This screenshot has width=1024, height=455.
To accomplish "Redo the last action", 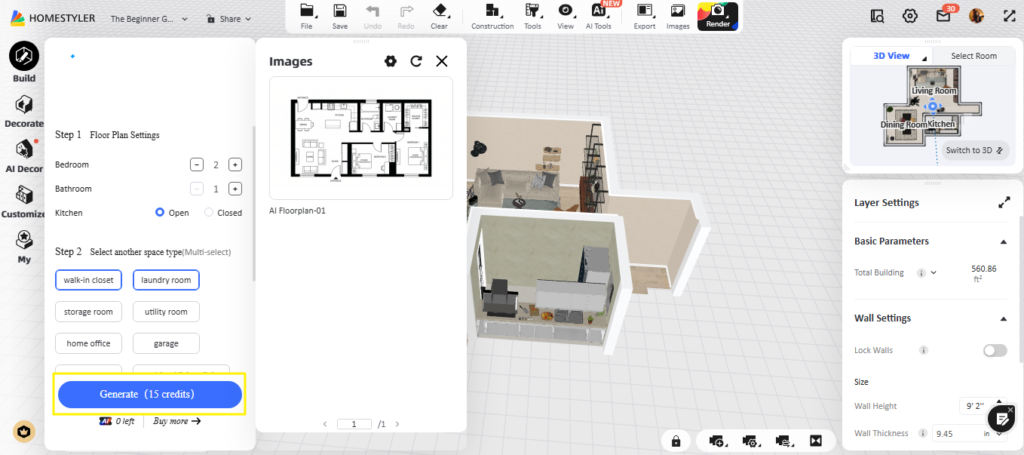I will pos(406,16).
